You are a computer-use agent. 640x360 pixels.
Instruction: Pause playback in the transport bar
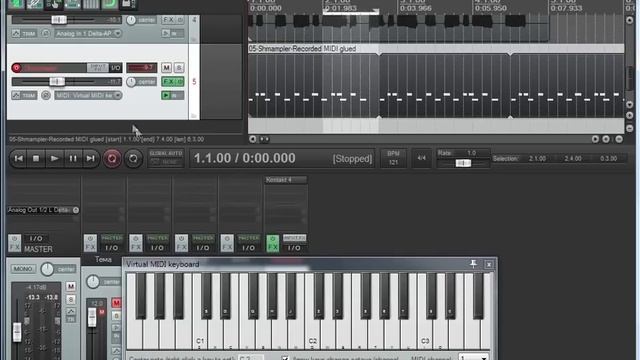[73, 158]
